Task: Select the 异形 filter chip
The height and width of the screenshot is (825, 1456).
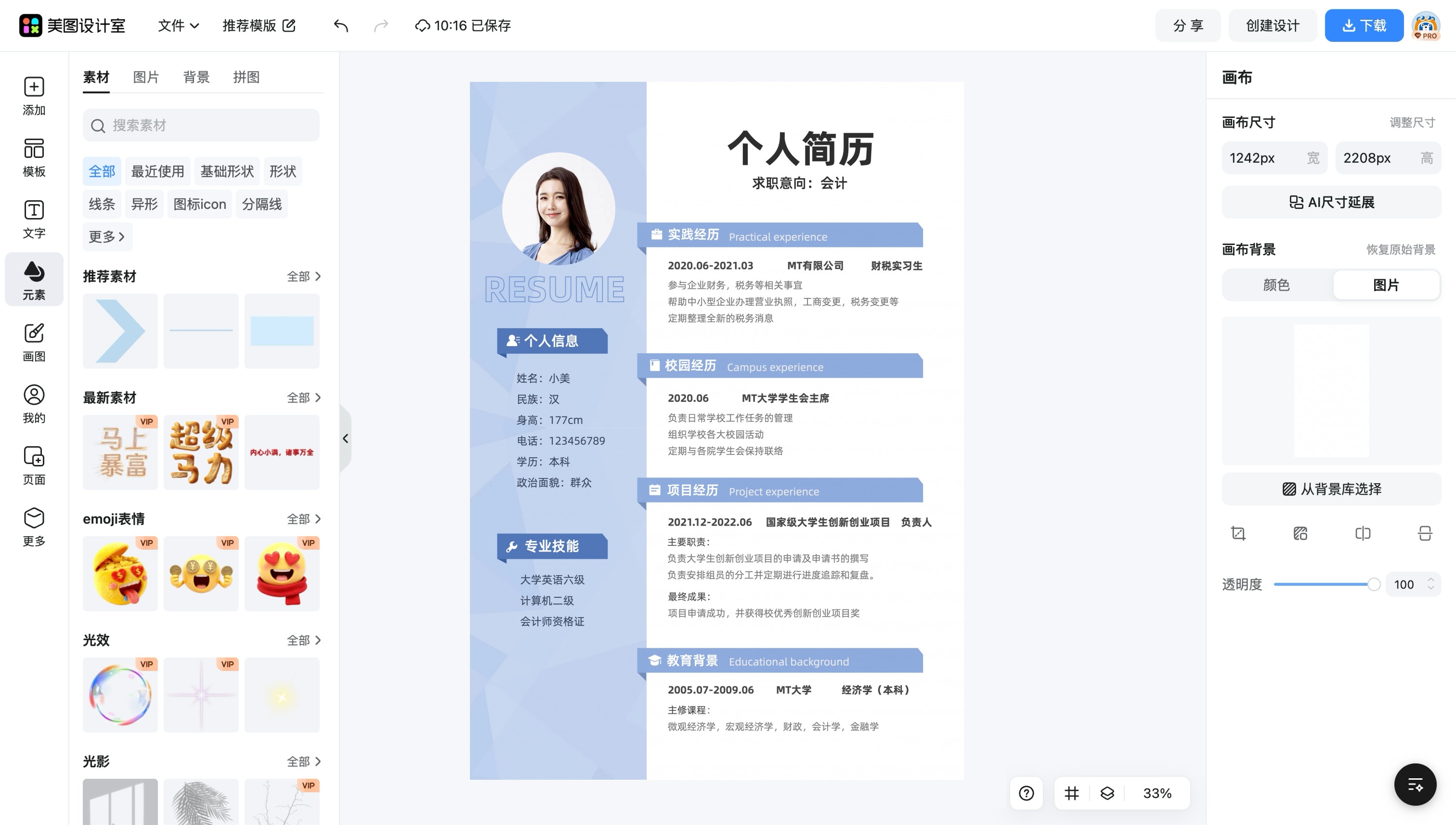Action: point(144,204)
